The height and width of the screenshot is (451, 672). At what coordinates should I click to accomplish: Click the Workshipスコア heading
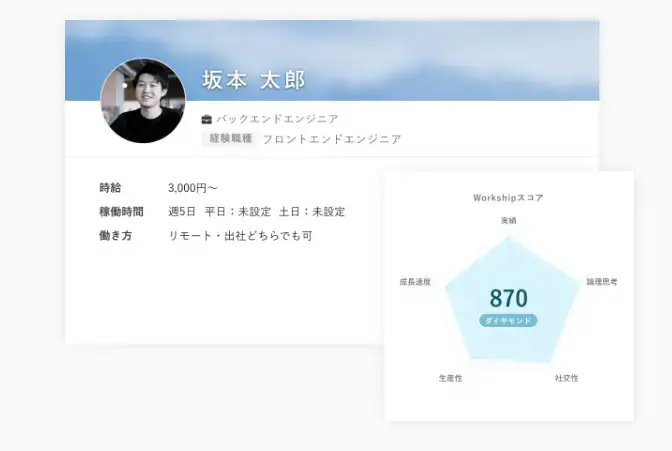click(508, 198)
